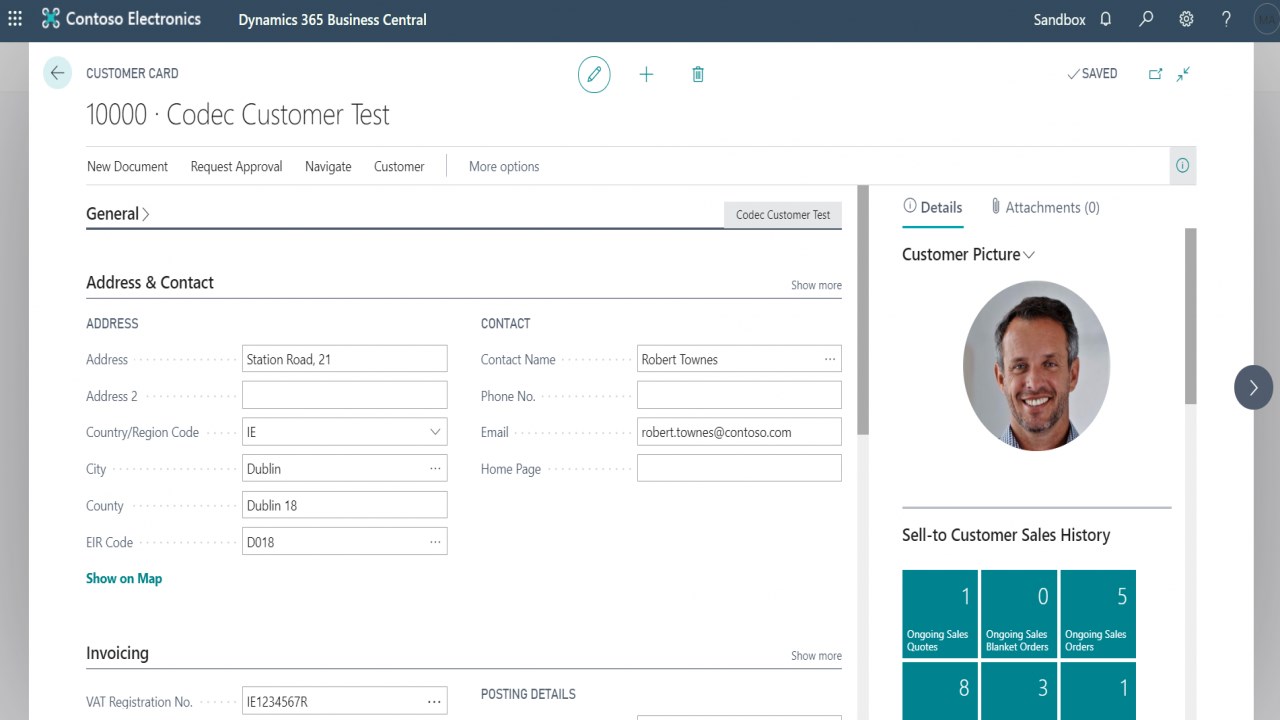Open the New Document menu
Viewport: 1280px width, 720px height.
(127, 167)
